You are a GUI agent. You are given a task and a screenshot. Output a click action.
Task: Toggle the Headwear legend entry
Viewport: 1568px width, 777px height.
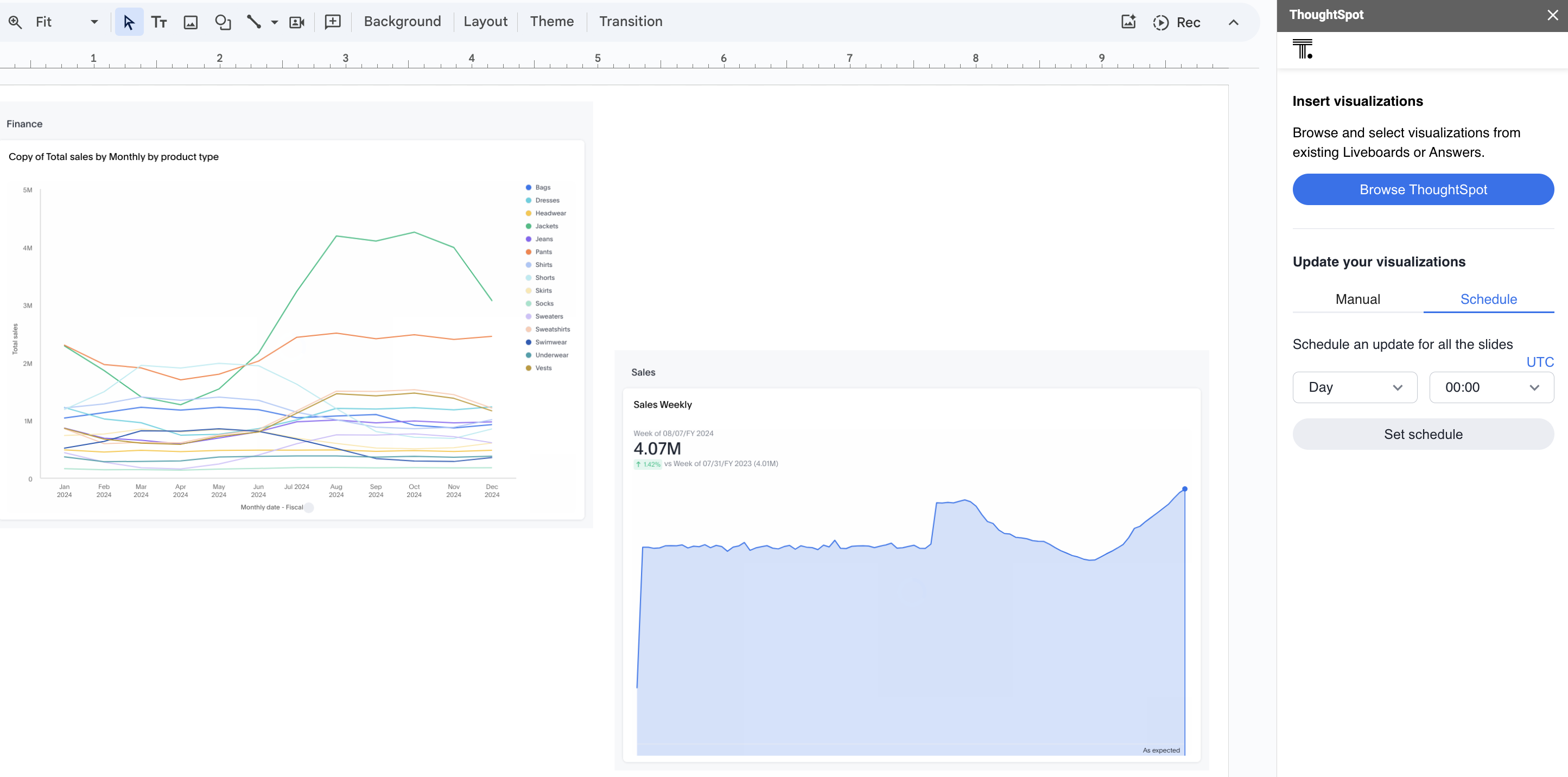pyautogui.click(x=545, y=213)
